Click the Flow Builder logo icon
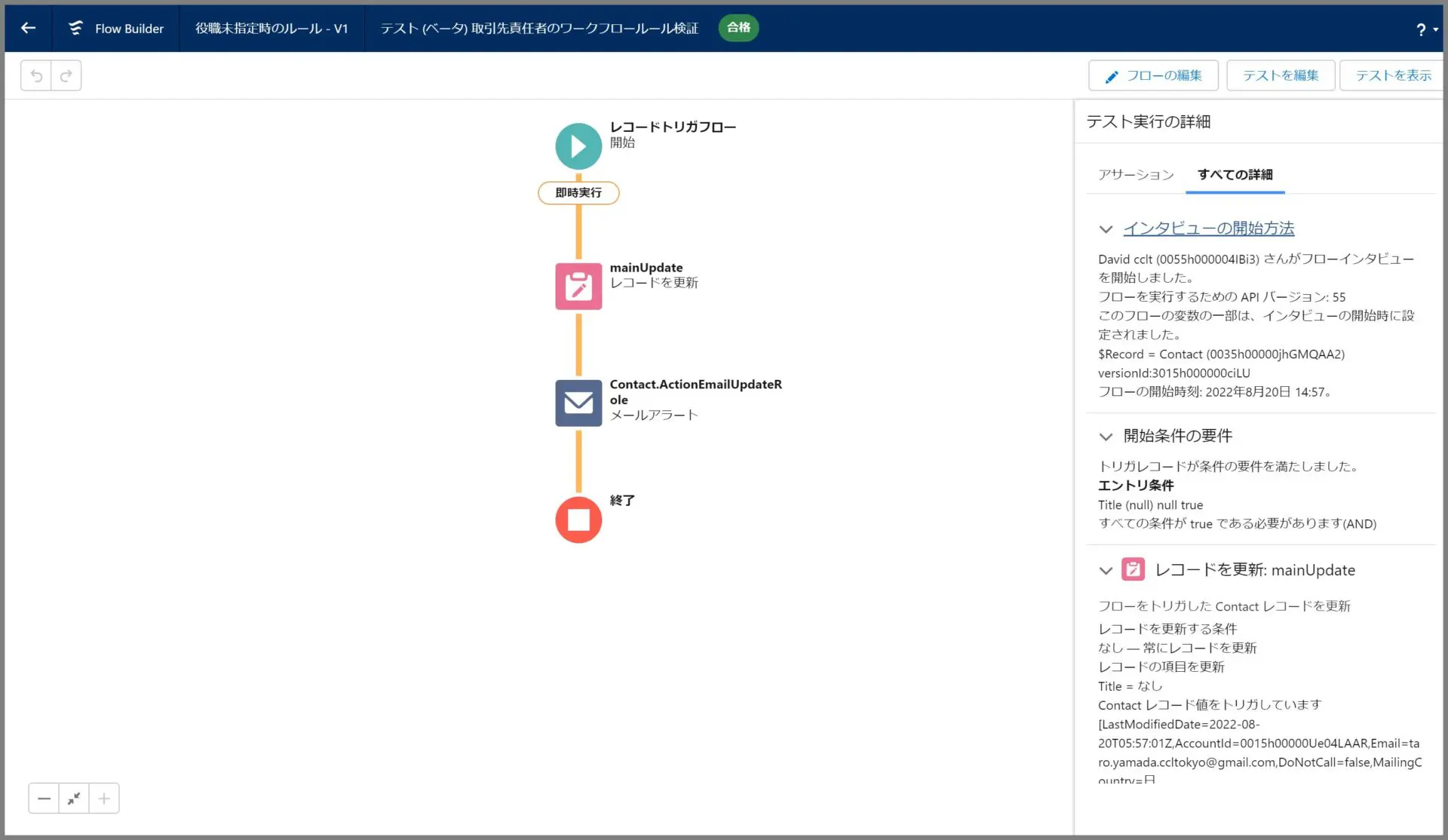Viewport: 1448px width, 840px height. 75,28
